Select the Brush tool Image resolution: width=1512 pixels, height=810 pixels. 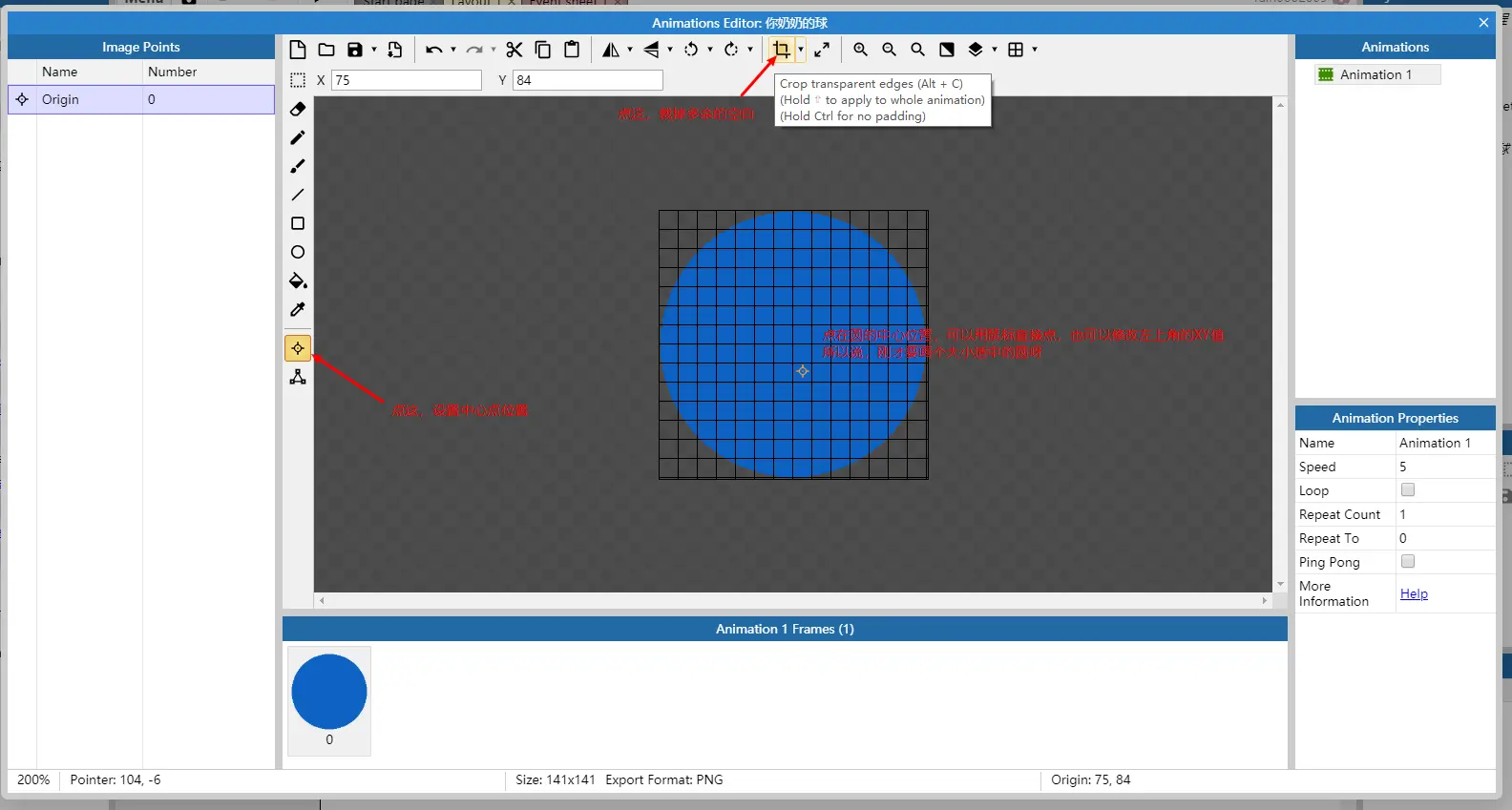[x=298, y=166]
